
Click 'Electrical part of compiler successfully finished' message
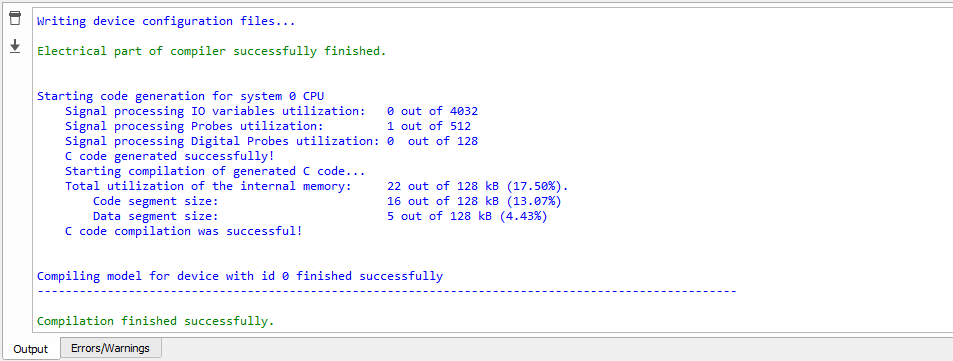click(x=212, y=51)
